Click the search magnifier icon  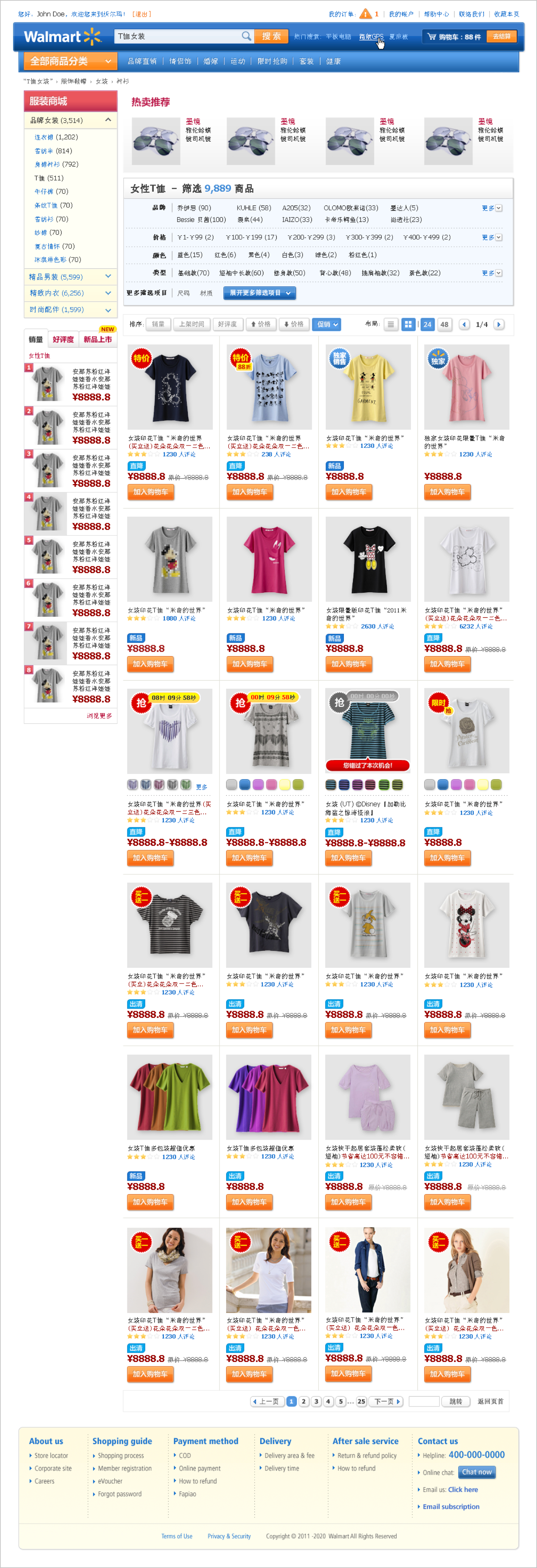246,36
